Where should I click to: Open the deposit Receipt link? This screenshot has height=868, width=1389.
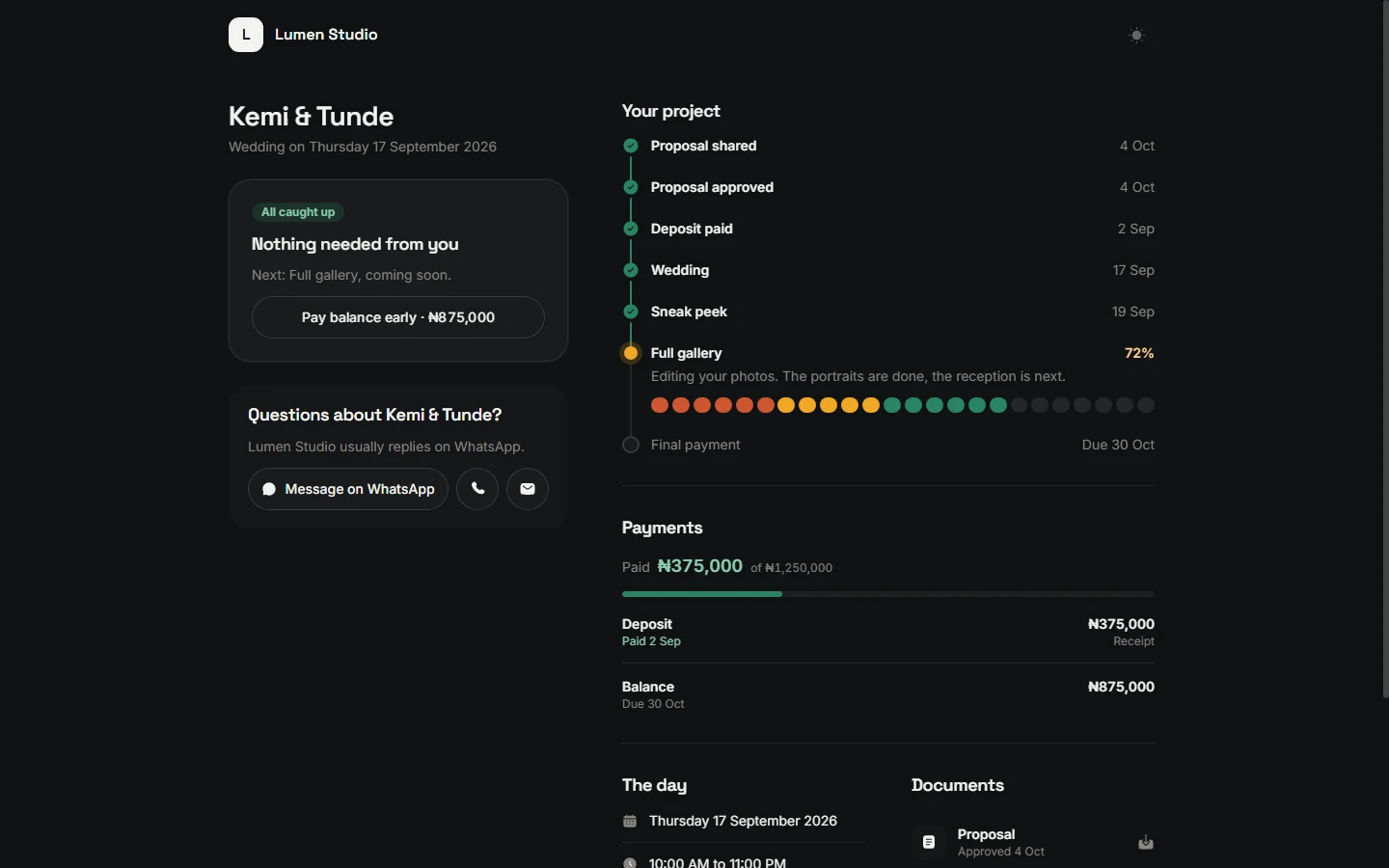point(1133,641)
